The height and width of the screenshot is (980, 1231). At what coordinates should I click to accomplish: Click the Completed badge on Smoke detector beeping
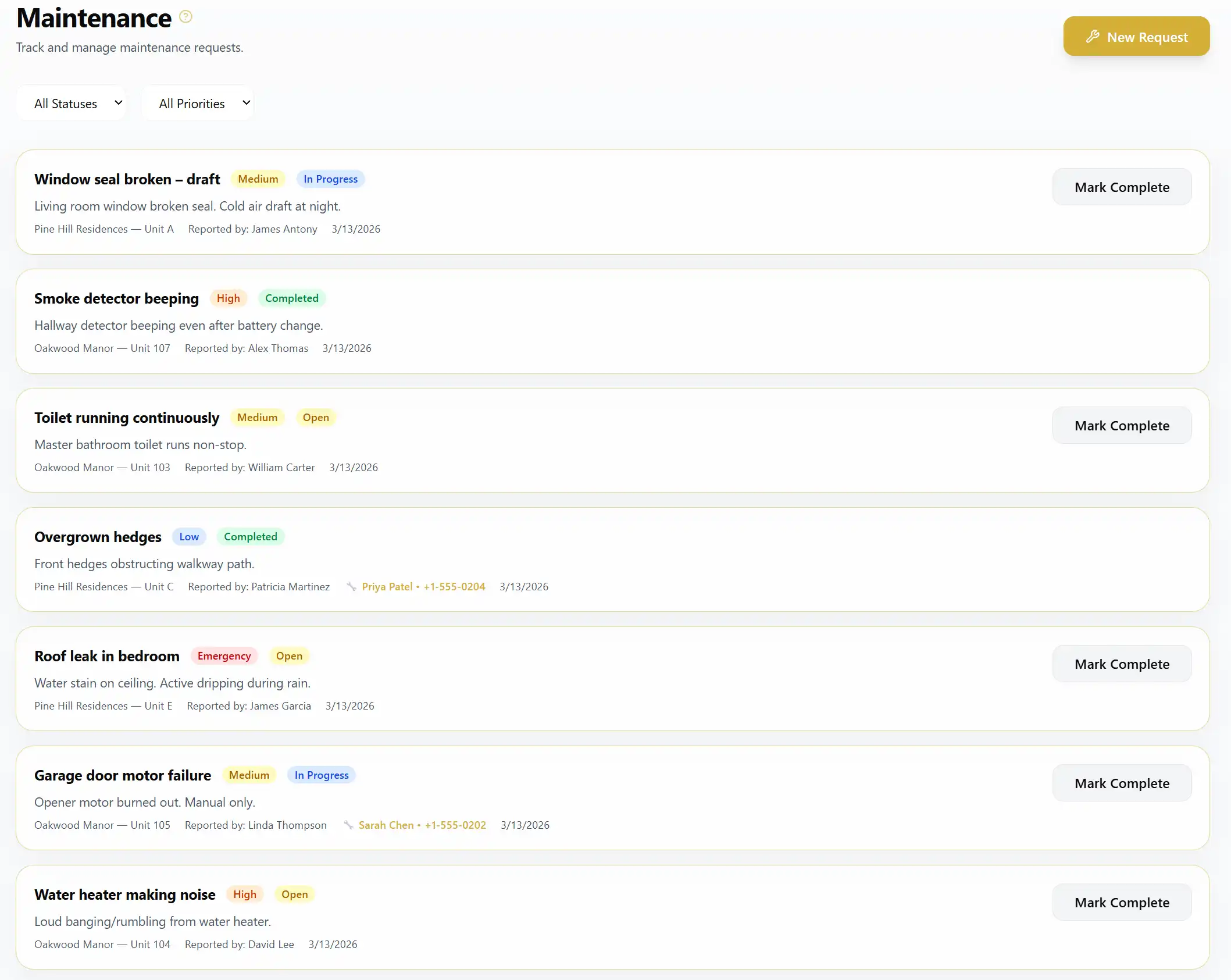(292, 298)
